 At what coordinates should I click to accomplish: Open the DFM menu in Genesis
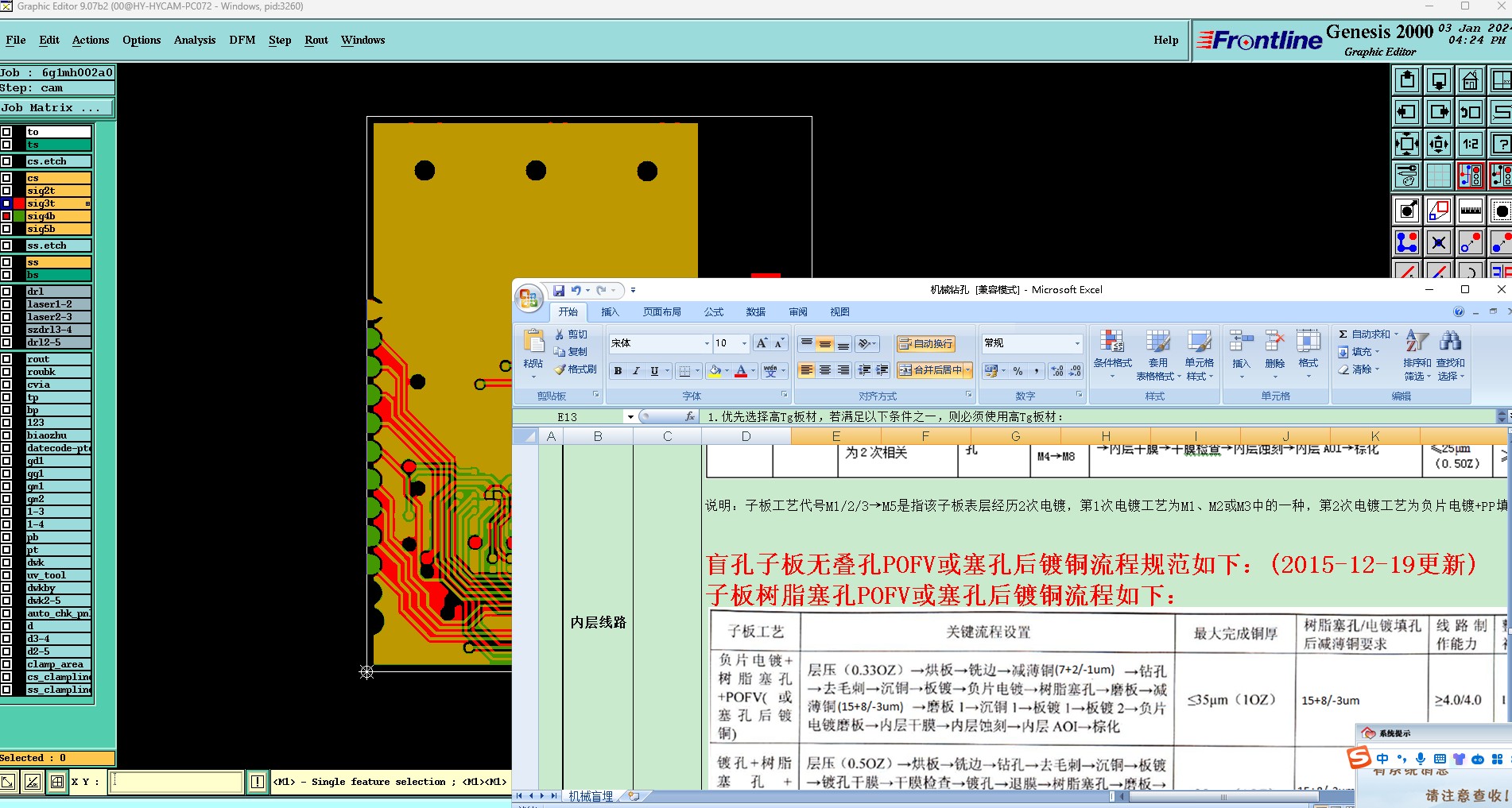242,40
